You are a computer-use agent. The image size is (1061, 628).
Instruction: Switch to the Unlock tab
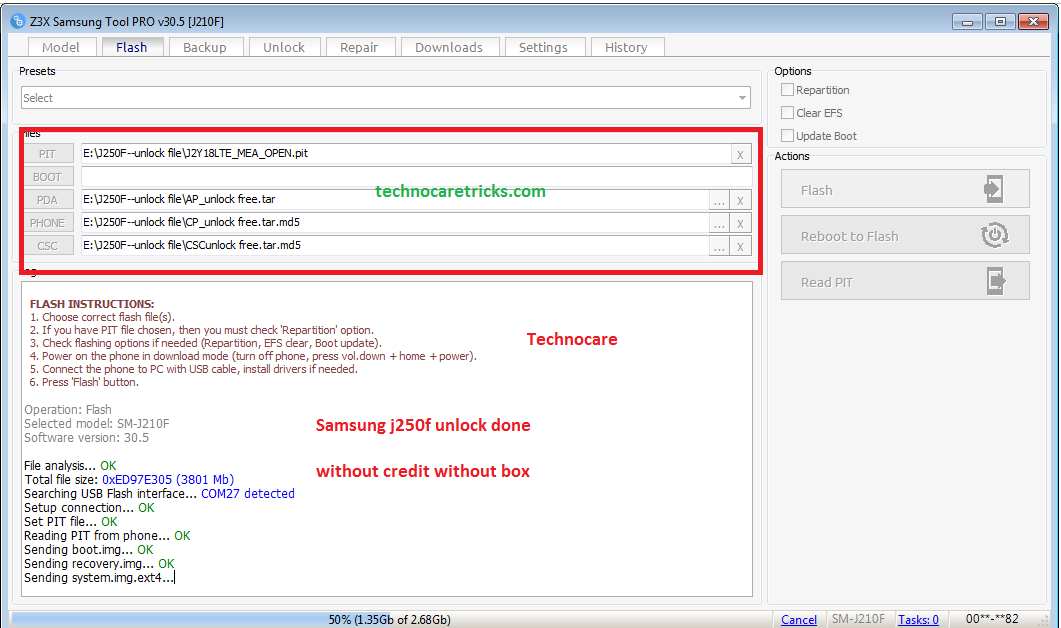(x=284, y=47)
